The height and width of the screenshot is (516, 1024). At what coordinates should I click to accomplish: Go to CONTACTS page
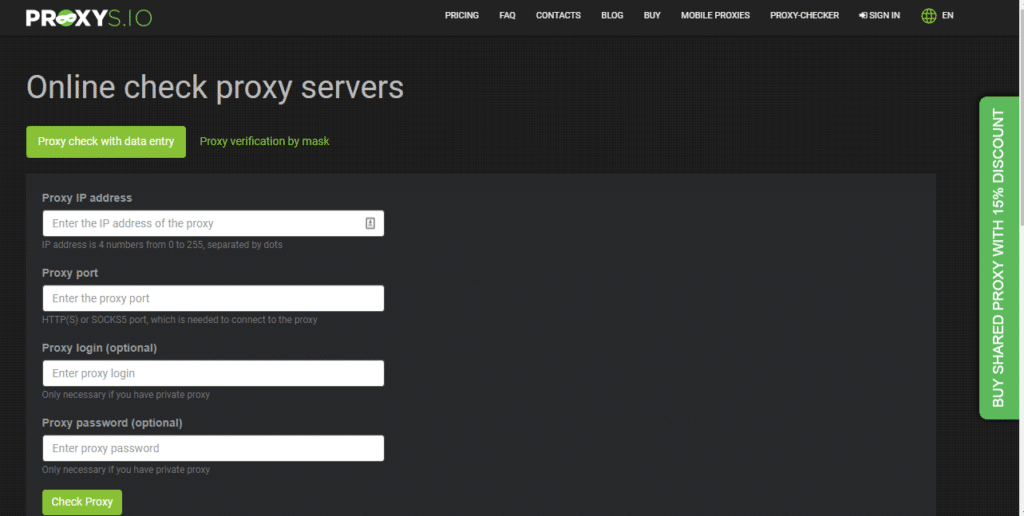pyautogui.click(x=558, y=16)
